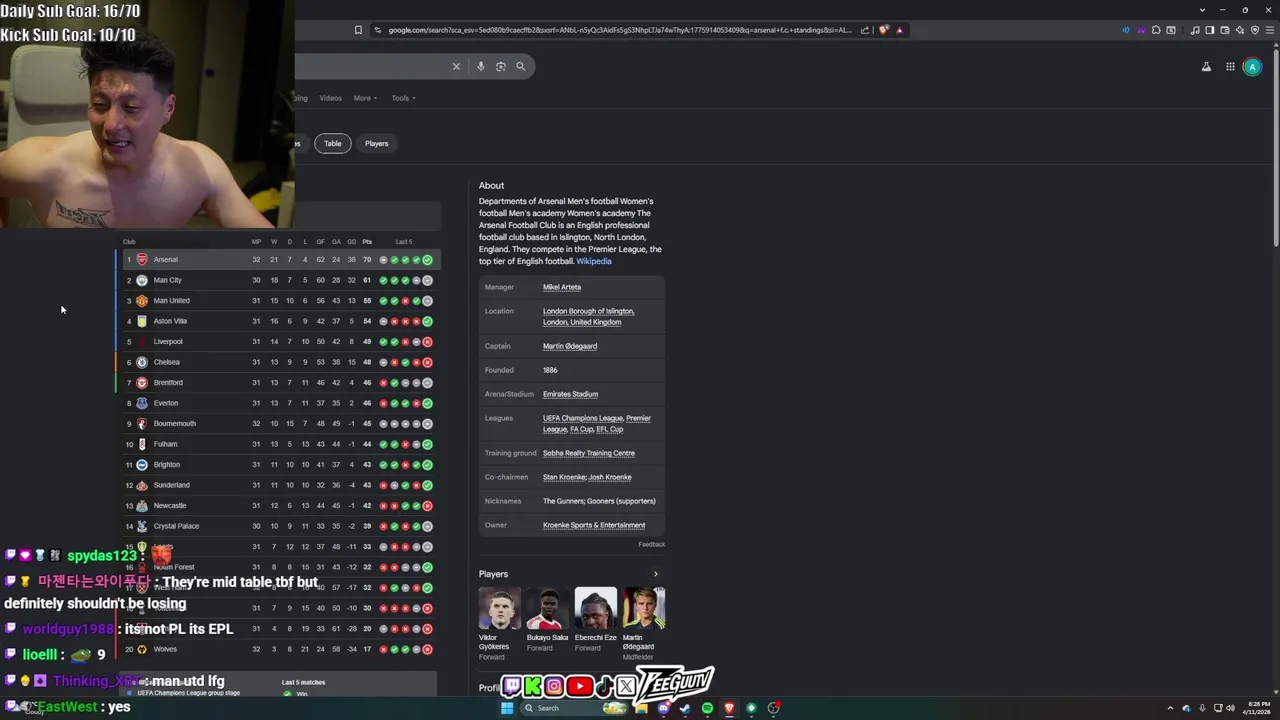1280x720 pixels.
Task: Open the Google account avatar menu
Action: click(x=1252, y=67)
